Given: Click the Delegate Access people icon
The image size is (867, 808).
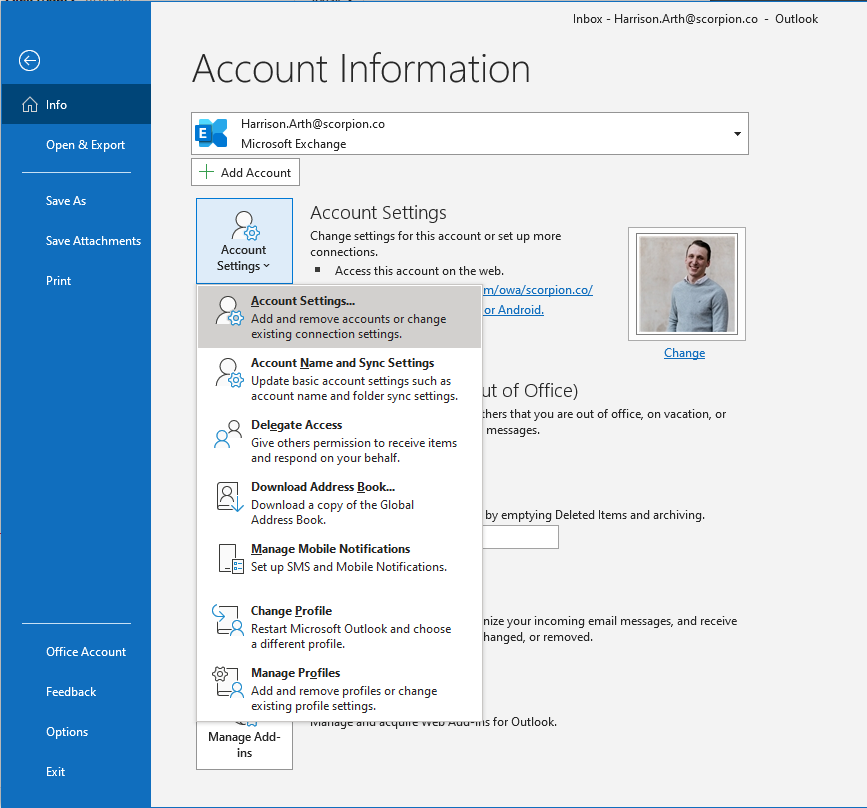Looking at the screenshot, I should click(228, 434).
